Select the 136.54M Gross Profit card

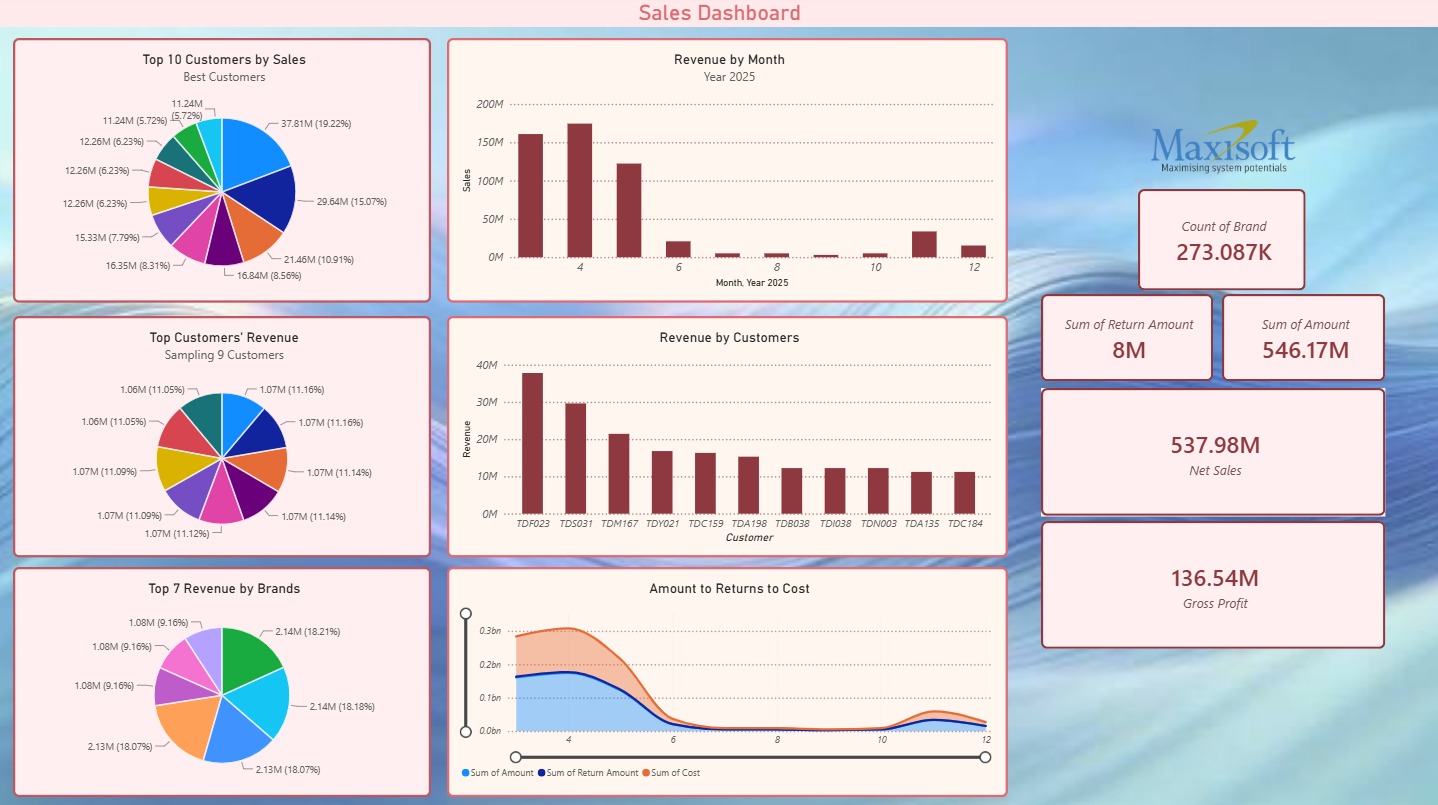coord(1213,585)
